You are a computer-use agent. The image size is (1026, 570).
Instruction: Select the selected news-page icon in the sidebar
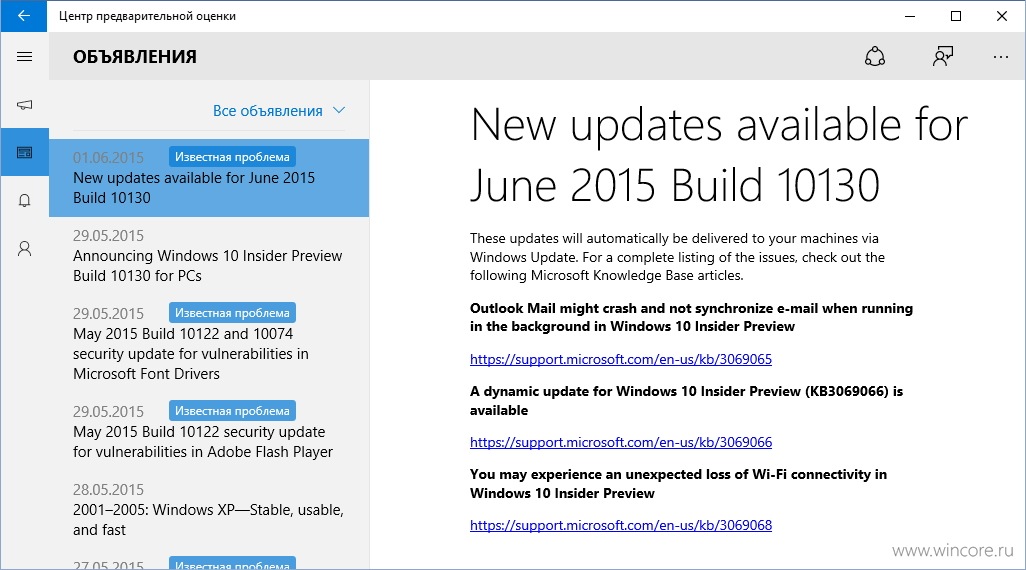click(x=24, y=152)
